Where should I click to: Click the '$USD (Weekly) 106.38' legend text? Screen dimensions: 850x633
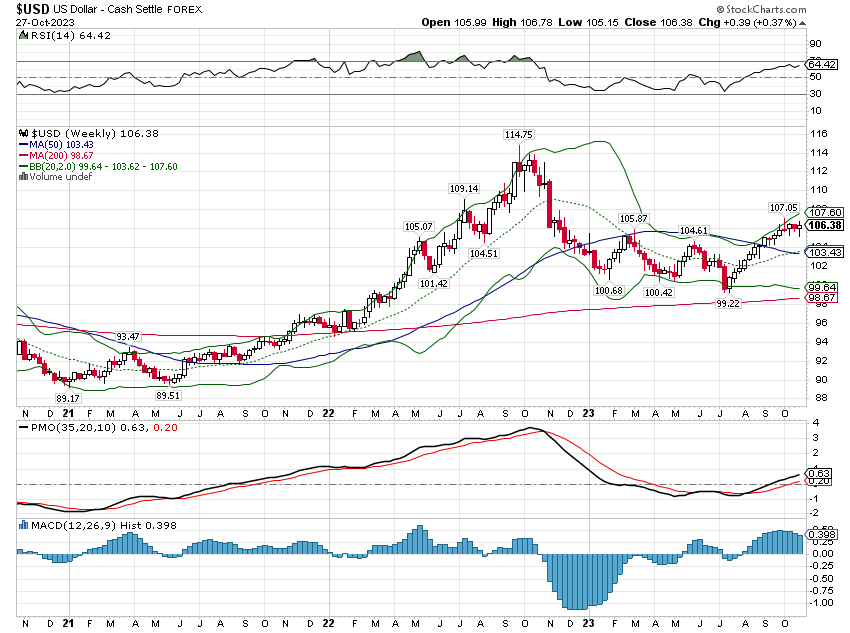pyautogui.click(x=95, y=133)
